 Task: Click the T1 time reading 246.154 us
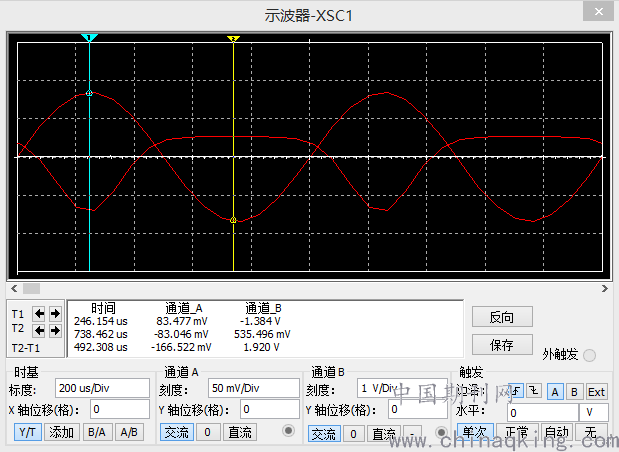tap(101, 321)
